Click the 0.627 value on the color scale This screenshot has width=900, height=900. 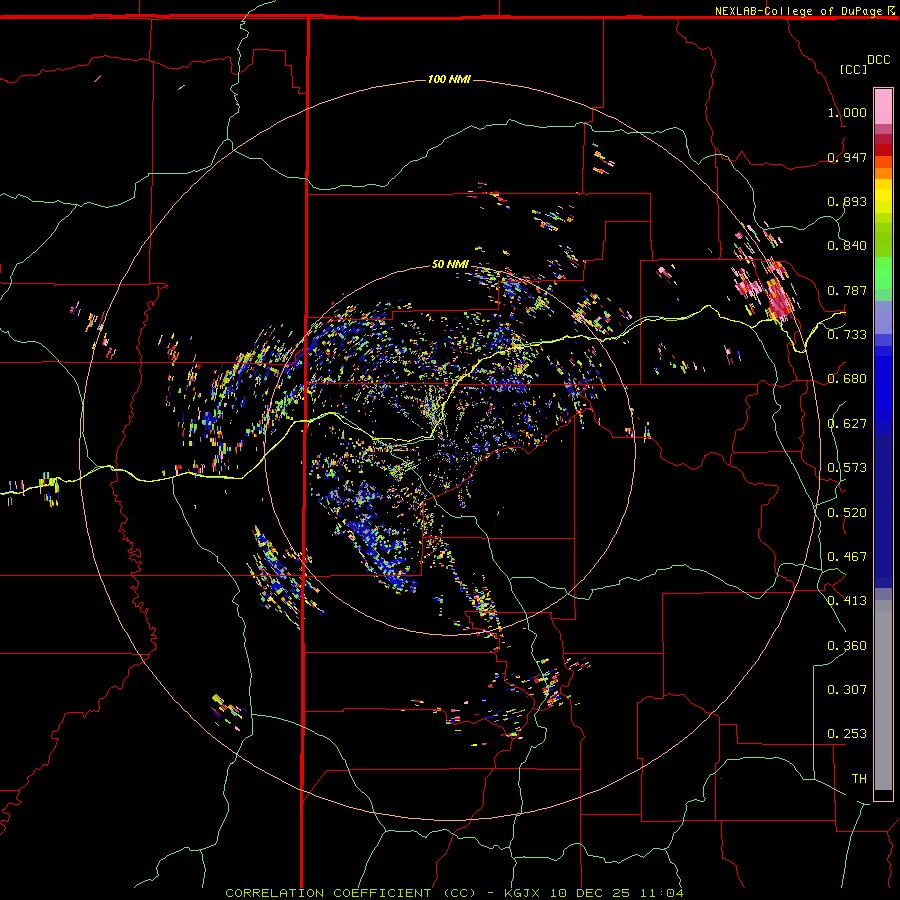[847, 424]
